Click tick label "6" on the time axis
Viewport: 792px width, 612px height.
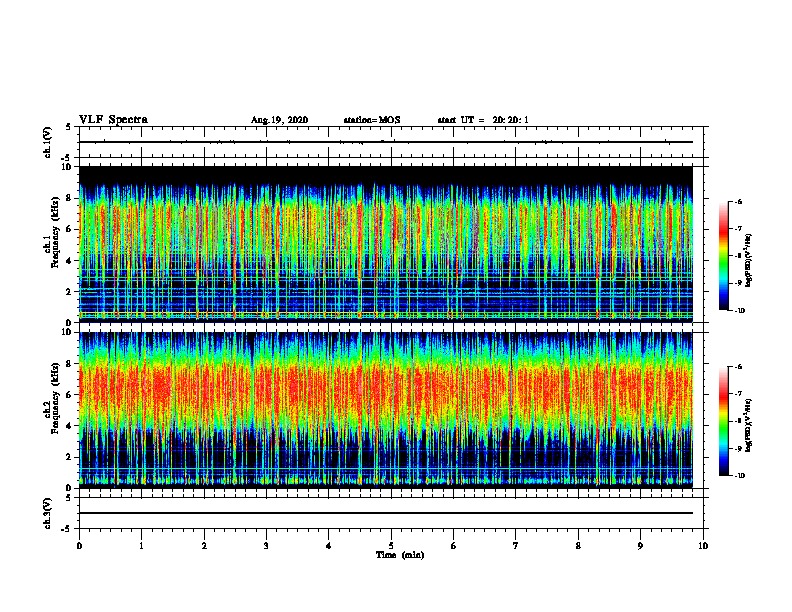[454, 546]
